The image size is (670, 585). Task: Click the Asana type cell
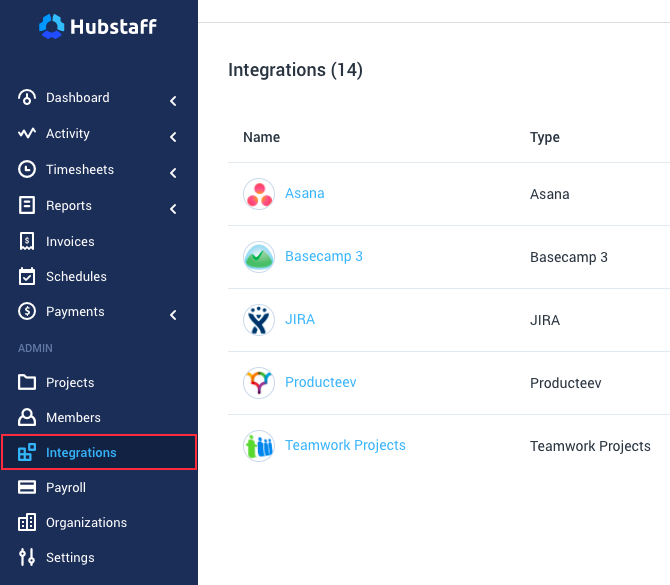click(x=550, y=194)
